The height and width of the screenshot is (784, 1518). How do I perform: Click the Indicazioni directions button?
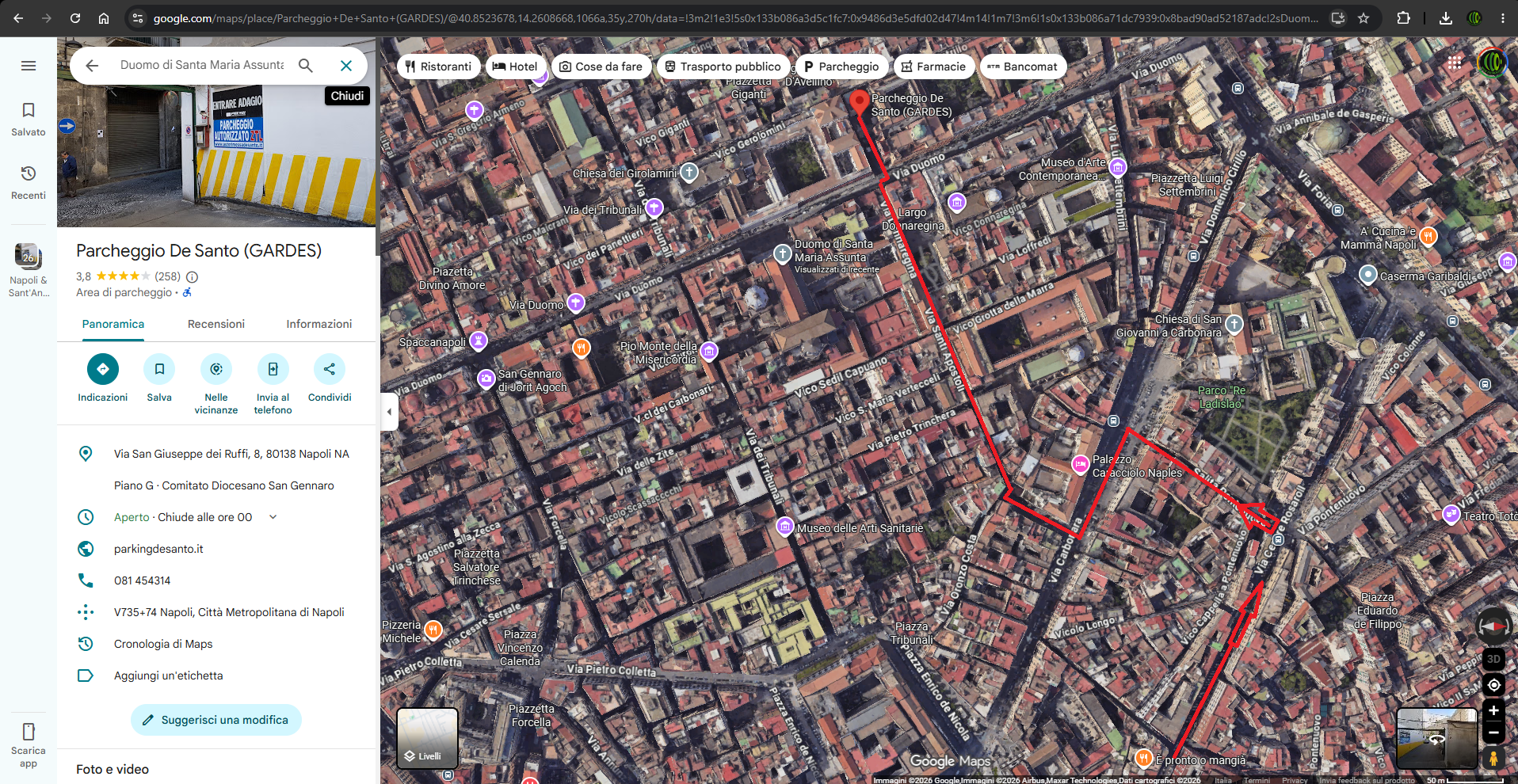pos(103,380)
